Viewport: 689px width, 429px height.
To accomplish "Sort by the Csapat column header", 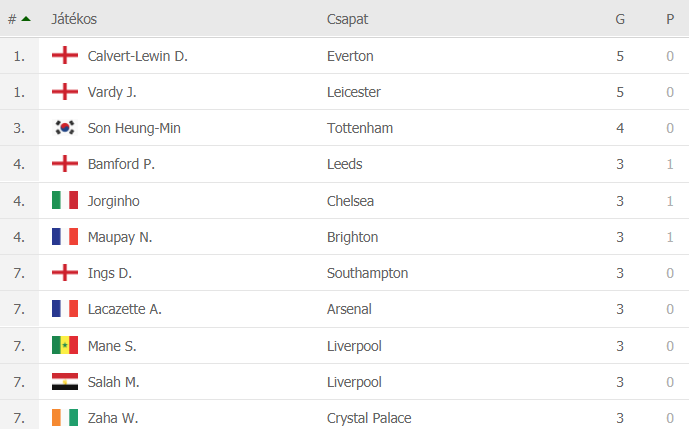I will pyautogui.click(x=347, y=19).
